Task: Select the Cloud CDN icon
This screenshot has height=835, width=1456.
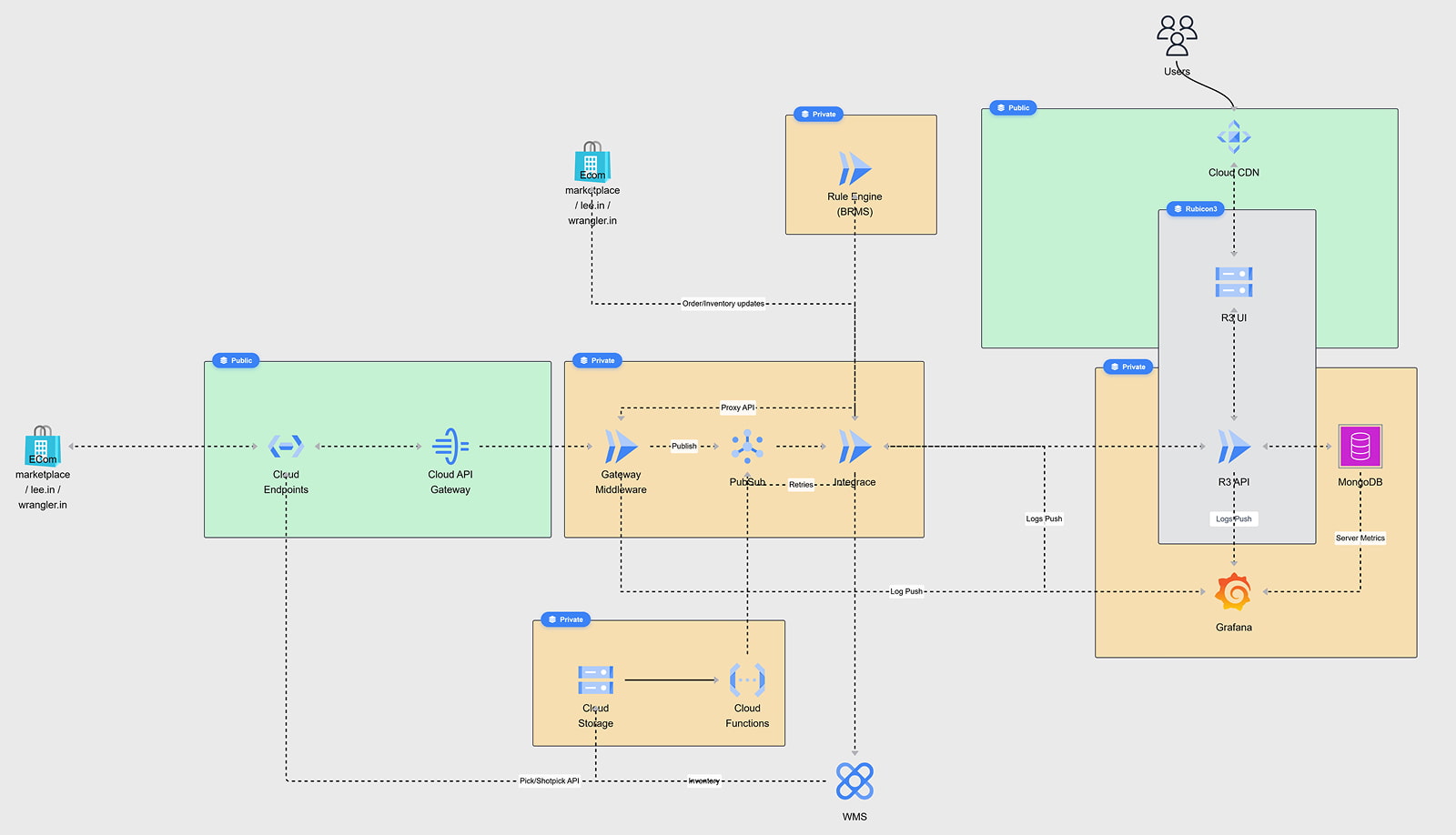Action: click(x=1234, y=136)
